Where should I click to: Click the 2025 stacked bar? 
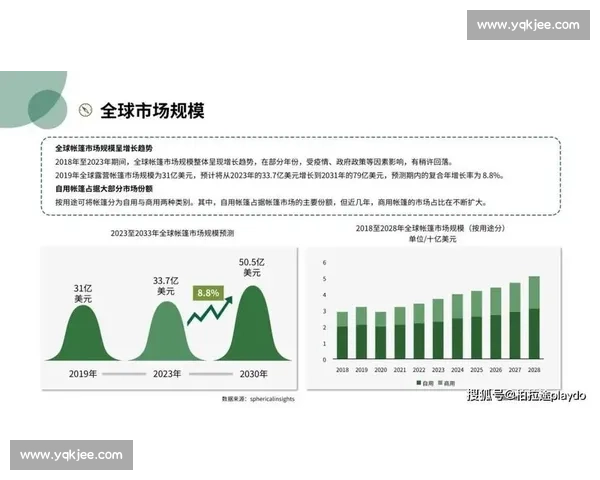point(476,325)
